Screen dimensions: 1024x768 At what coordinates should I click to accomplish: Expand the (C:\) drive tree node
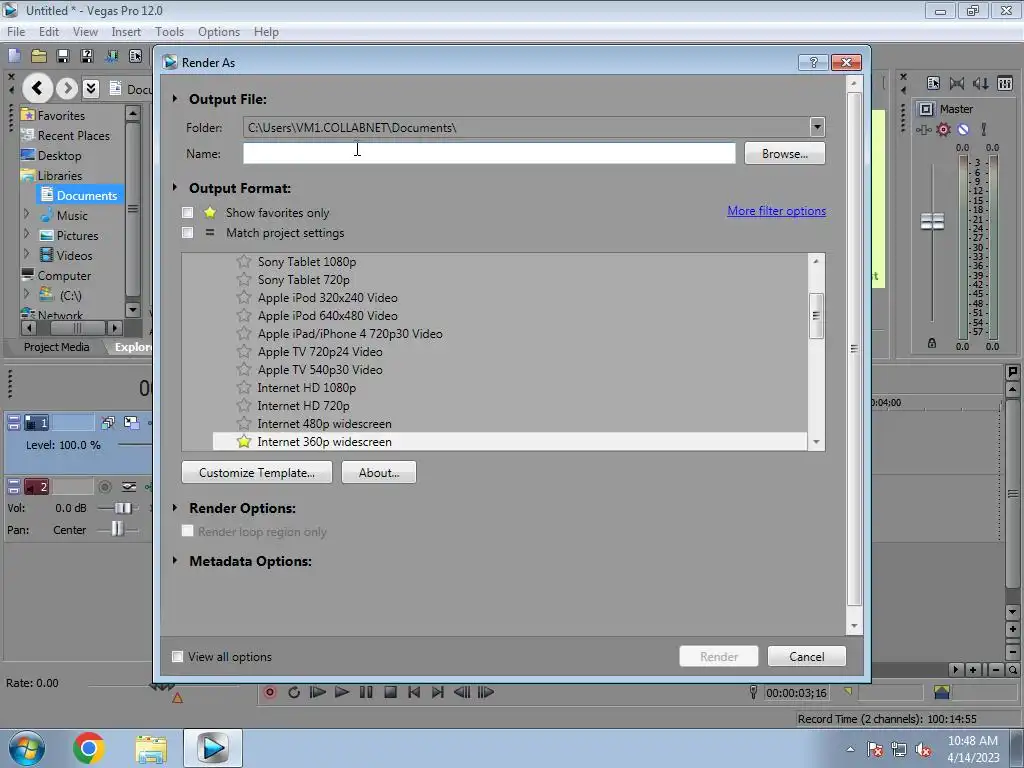pos(26,295)
